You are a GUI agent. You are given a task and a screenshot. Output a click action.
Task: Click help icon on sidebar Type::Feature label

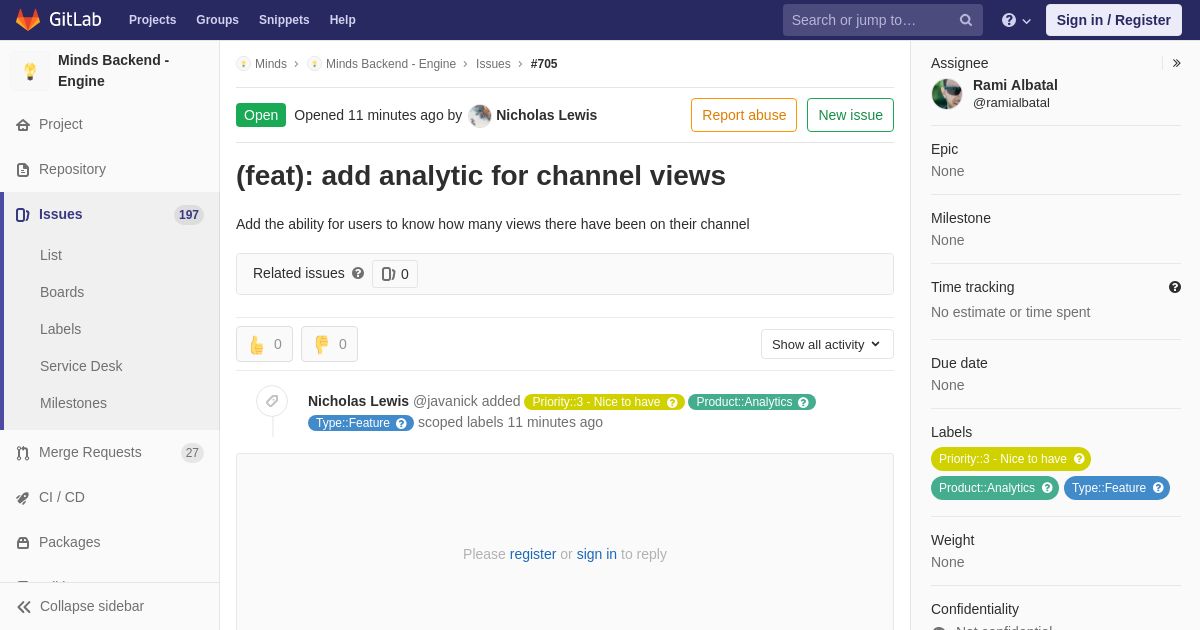click(1158, 488)
